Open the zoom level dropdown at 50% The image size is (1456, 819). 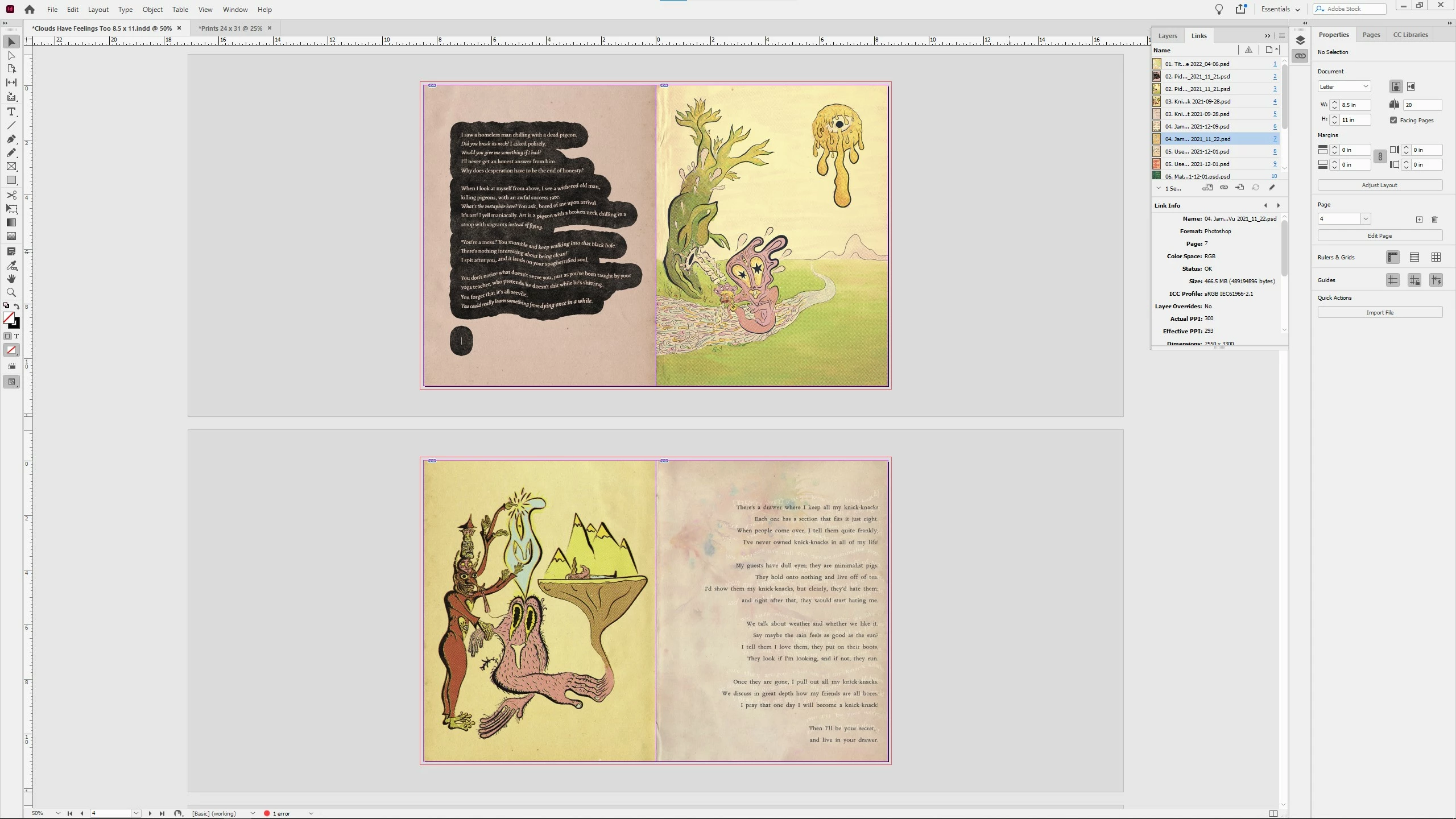pos(58,813)
